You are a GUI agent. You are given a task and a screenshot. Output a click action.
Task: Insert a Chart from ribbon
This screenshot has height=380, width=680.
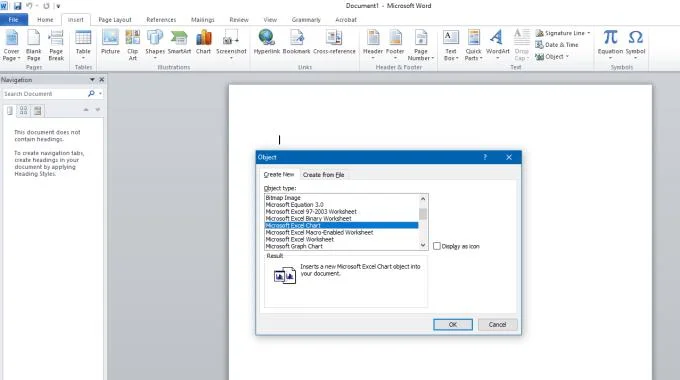pos(203,43)
